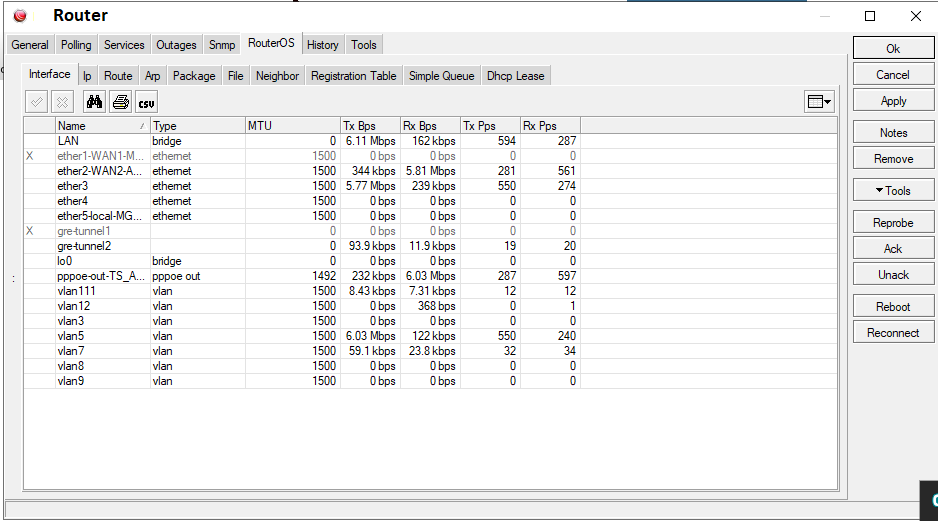Viewport: 938px width, 521px height.
Task: Open the Route sub-tab
Action: coord(118,76)
